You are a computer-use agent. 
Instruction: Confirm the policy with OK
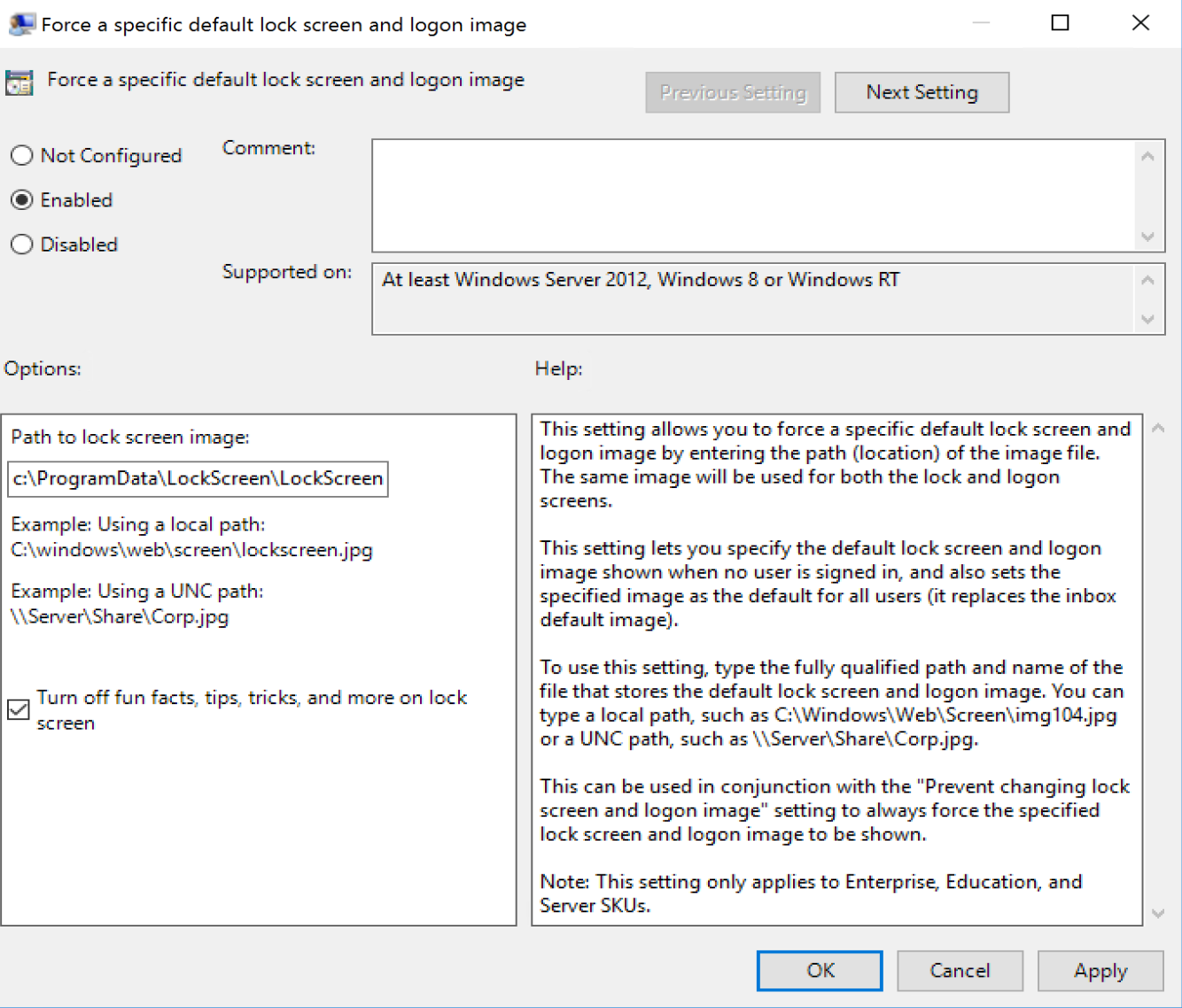click(x=820, y=971)
